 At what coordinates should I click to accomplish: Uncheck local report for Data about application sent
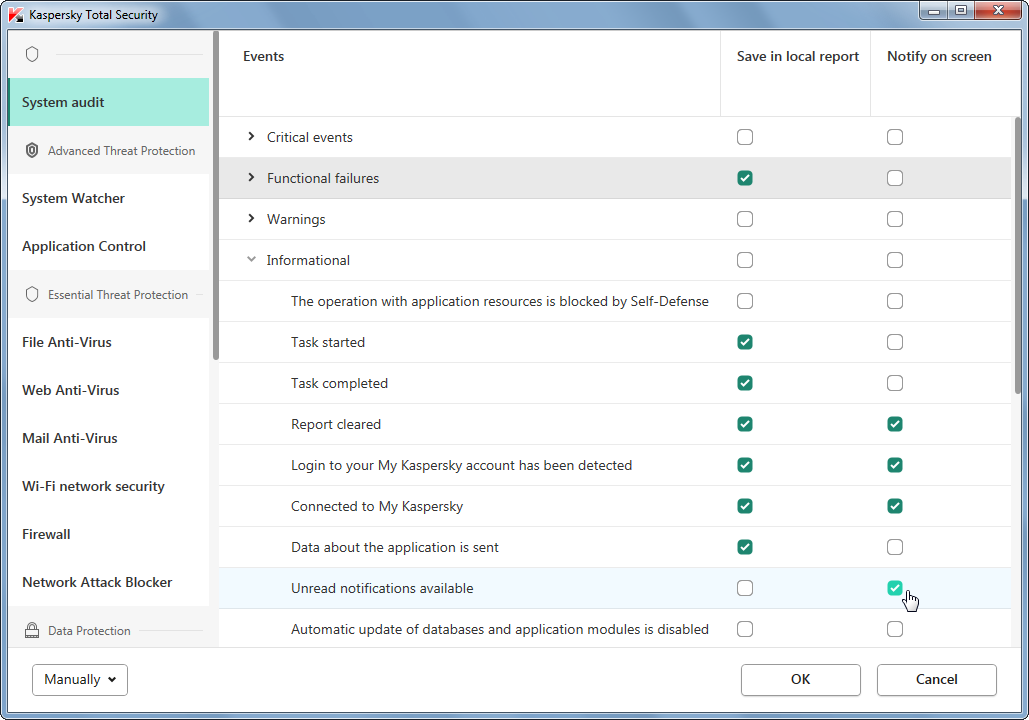click(745, 547)
